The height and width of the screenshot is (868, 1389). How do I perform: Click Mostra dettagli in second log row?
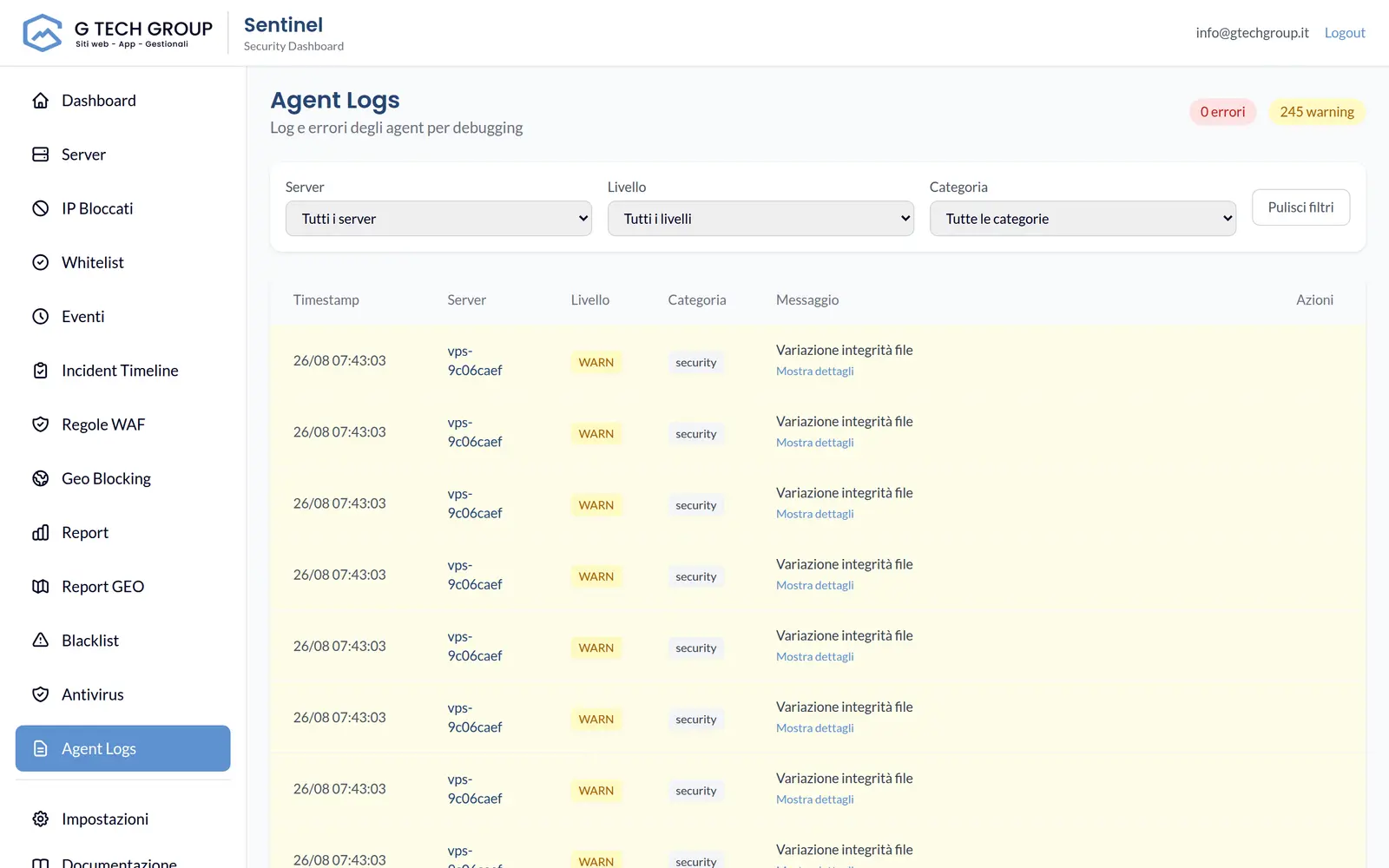814,443
